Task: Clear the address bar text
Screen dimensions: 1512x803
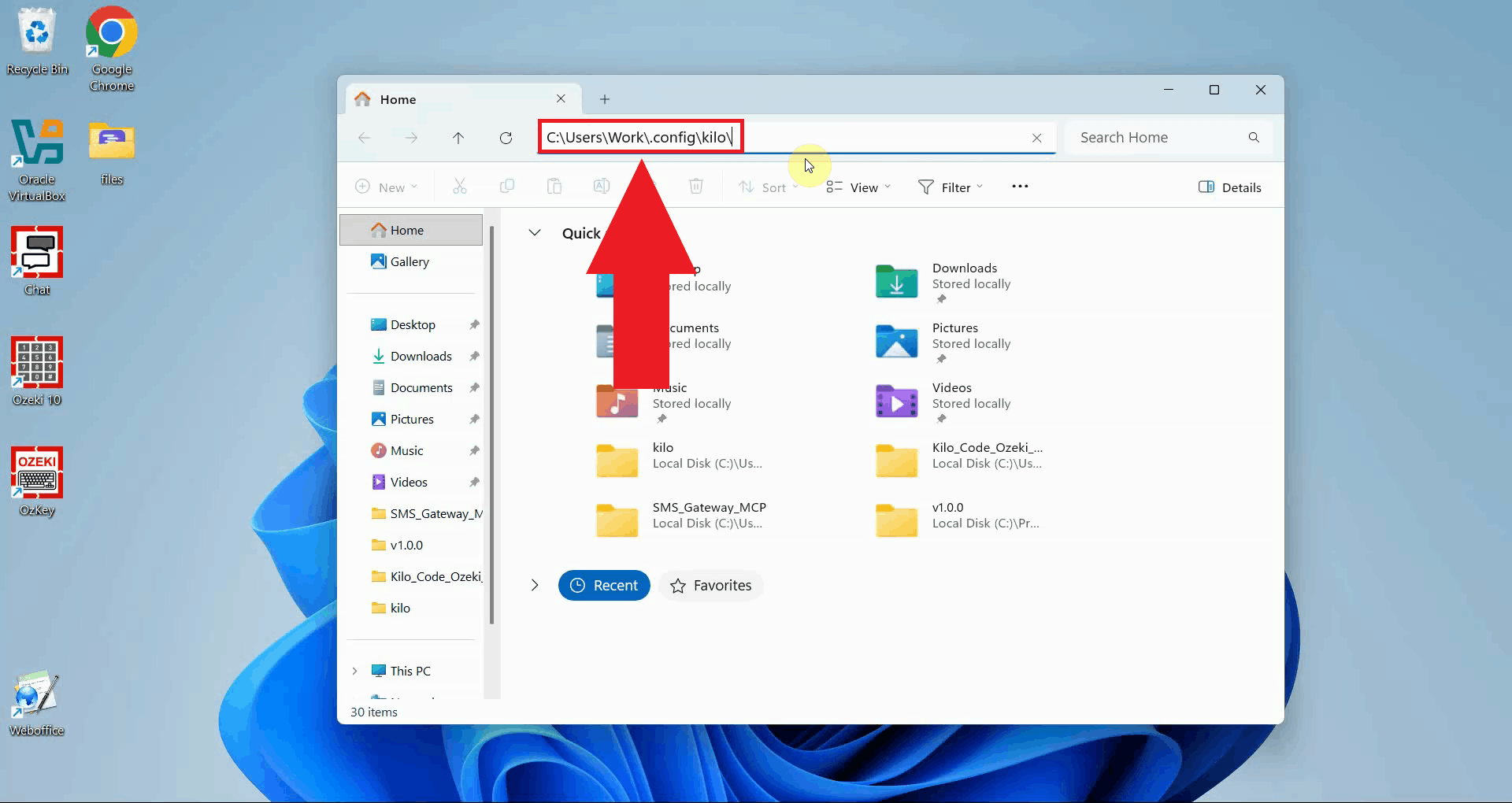Action: pos(1037,138)
